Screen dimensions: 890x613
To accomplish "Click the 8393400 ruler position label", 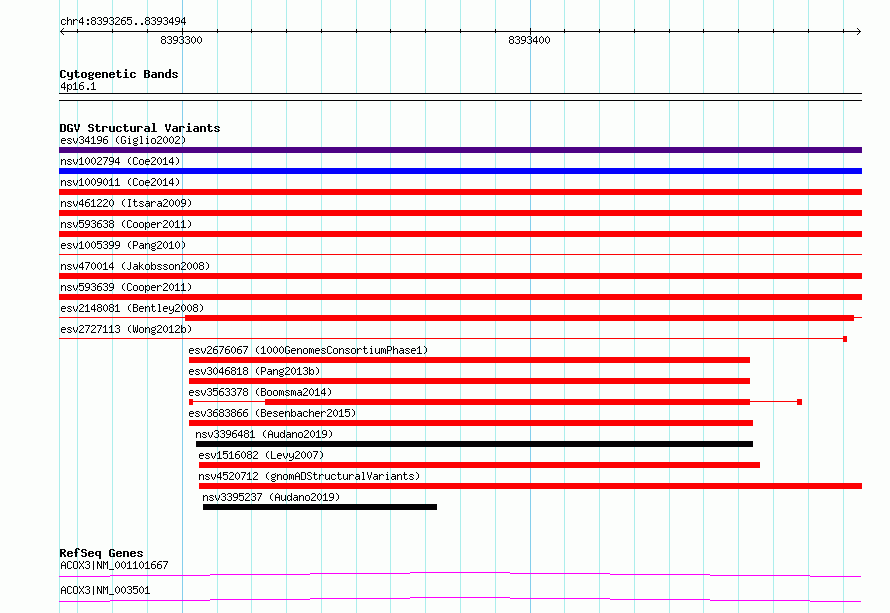I will [529, 40].
